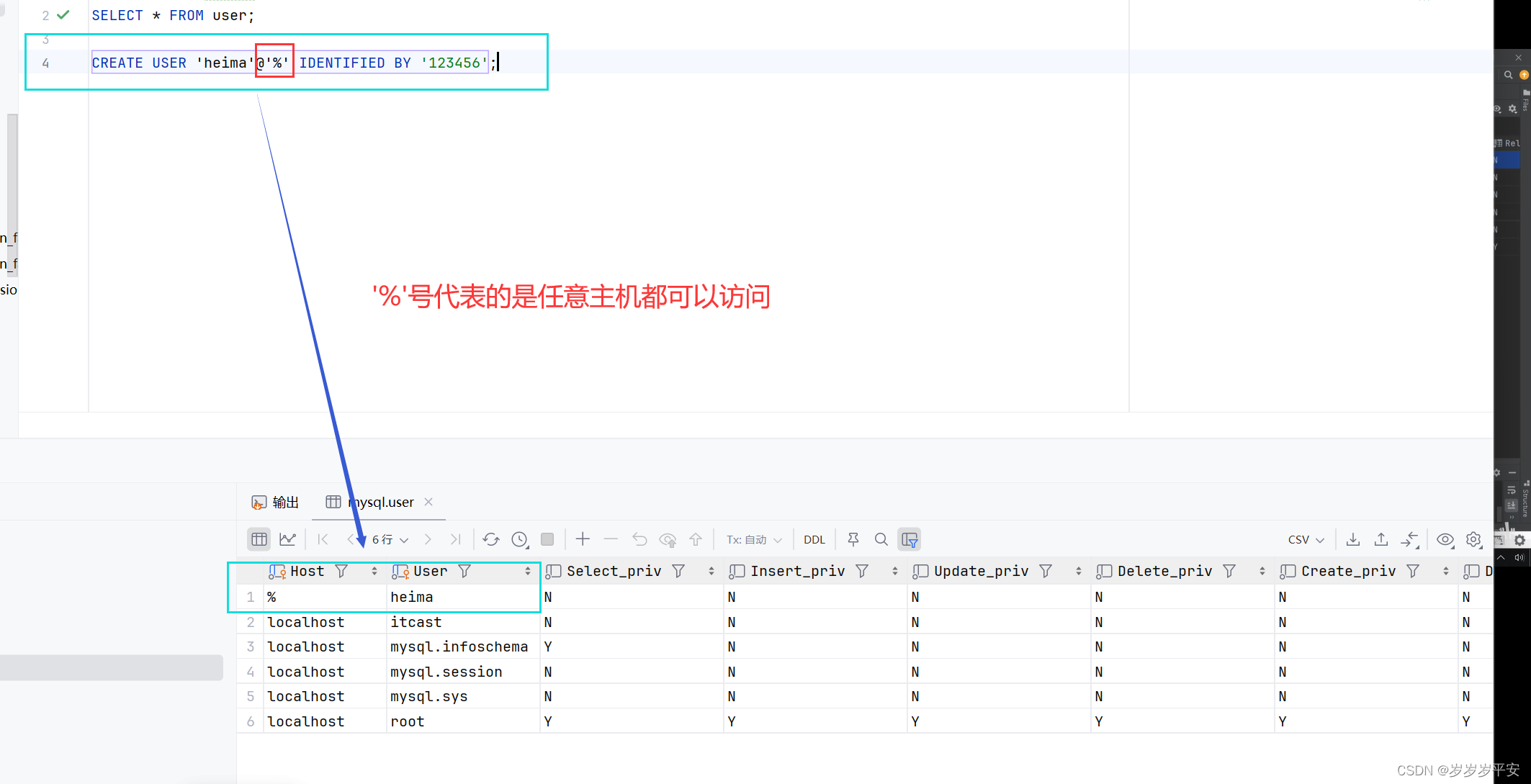Sort by Update_priv column arrows
This screenshot has width=1531, height=784.
[x=1079, y=571]
